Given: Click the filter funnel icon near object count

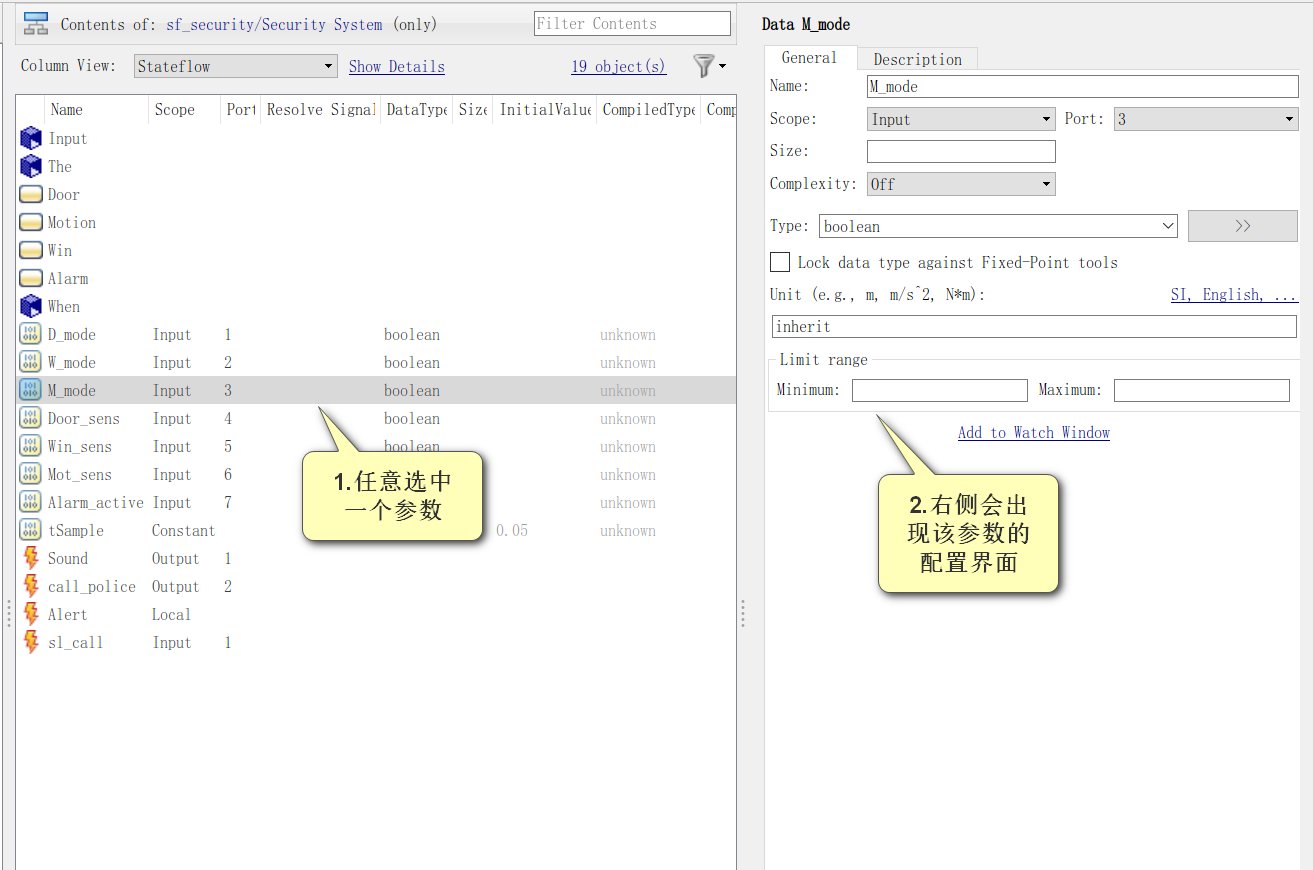Looking at the screenshot, I should [705, 65].
